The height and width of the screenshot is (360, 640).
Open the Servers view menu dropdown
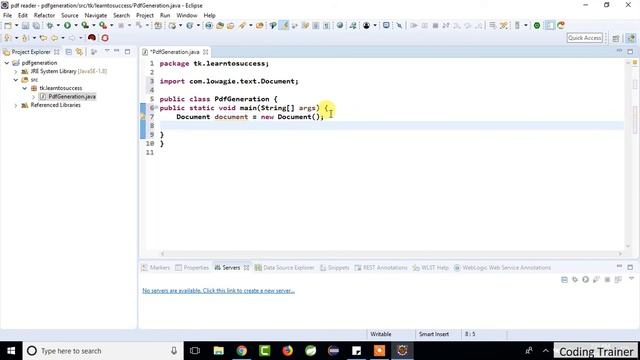click(631, 279)
